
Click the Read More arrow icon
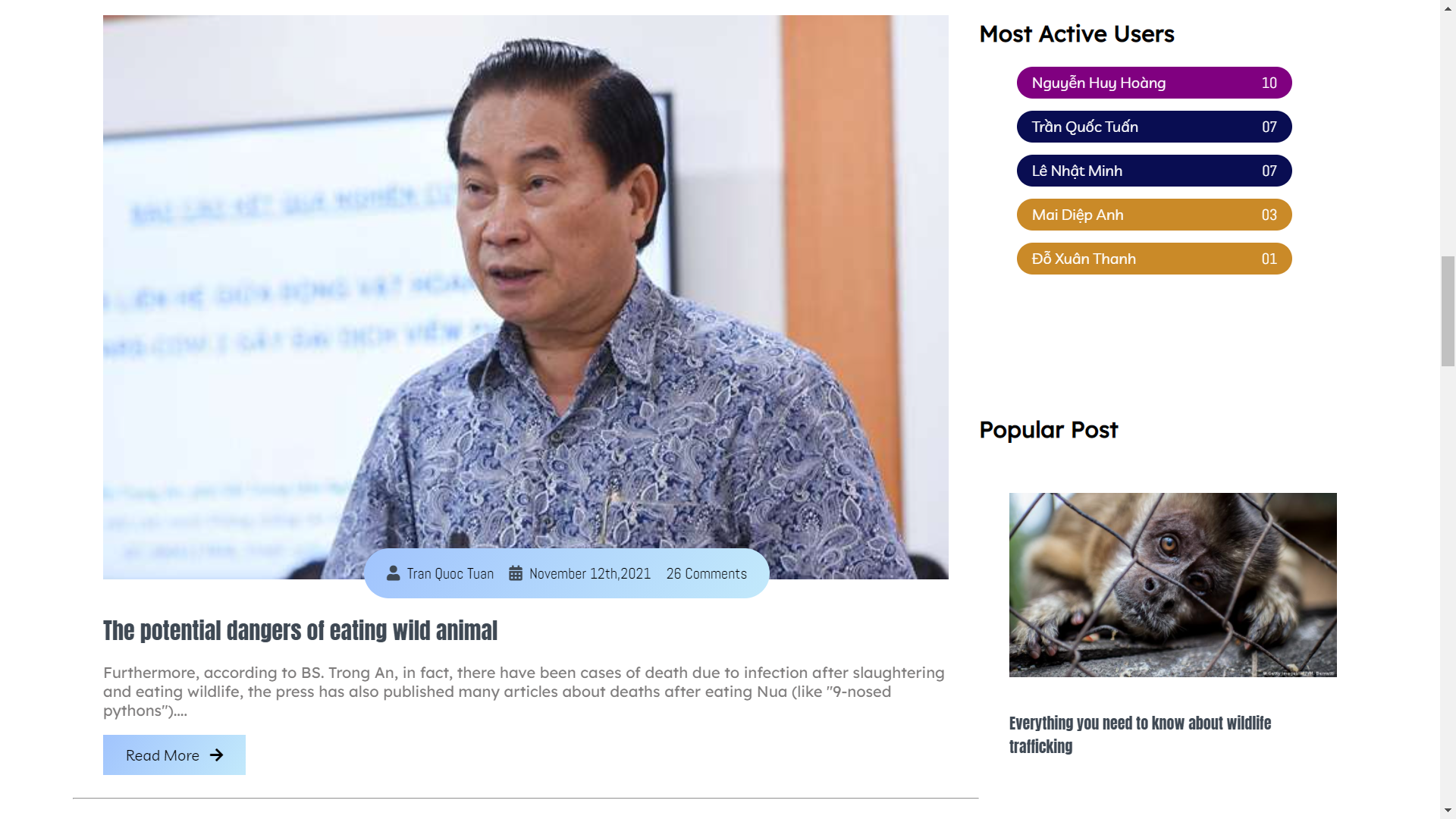pyautogui.click(x=217, y=755)
